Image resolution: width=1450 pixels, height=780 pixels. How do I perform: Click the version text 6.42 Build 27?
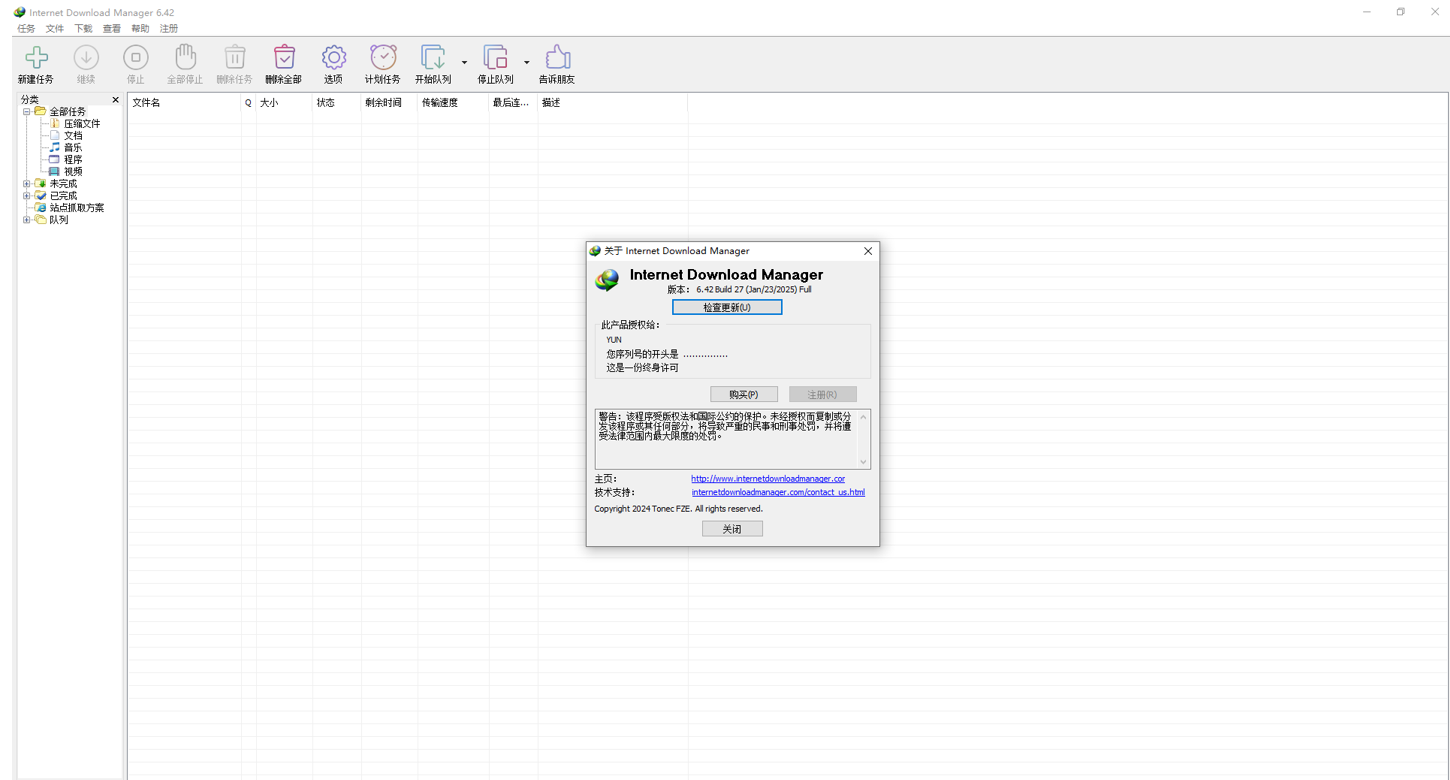click(x=754, y=289)
